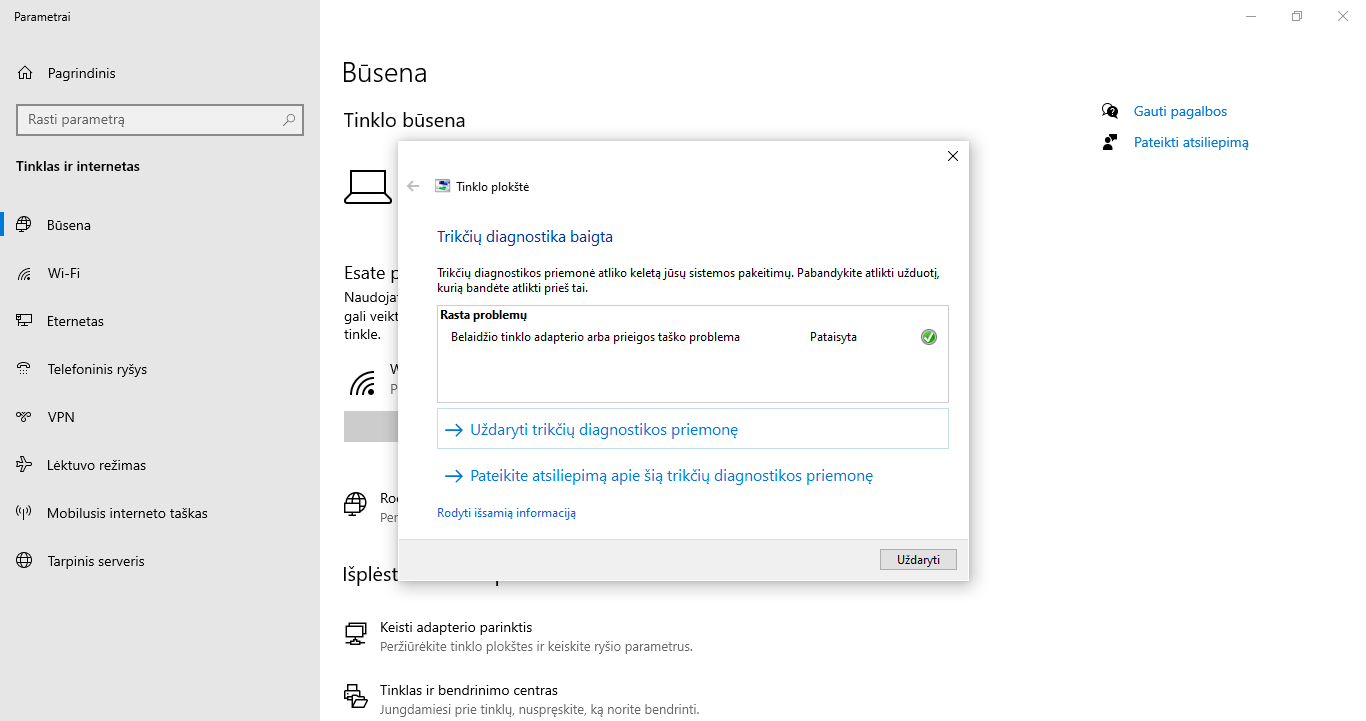Click the VPN icon in sidebar

tap(25, 417)
